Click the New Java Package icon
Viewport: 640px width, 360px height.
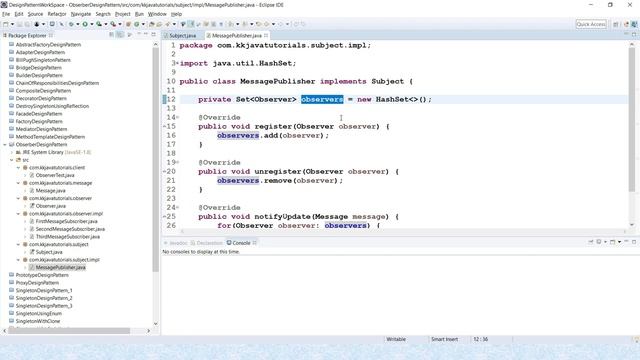[x=128, y=24]
